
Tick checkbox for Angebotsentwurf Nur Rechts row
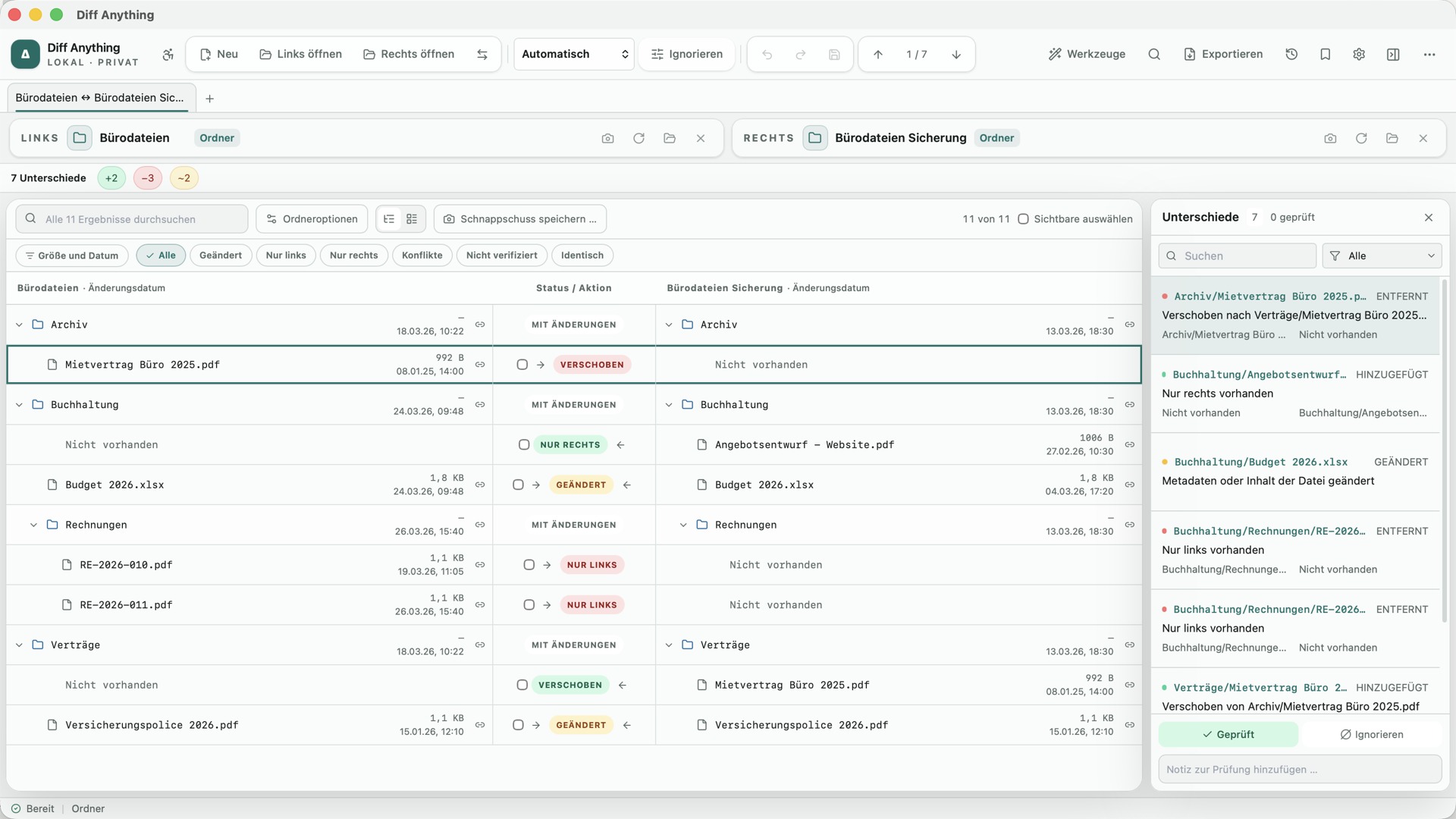coord(524,445)
